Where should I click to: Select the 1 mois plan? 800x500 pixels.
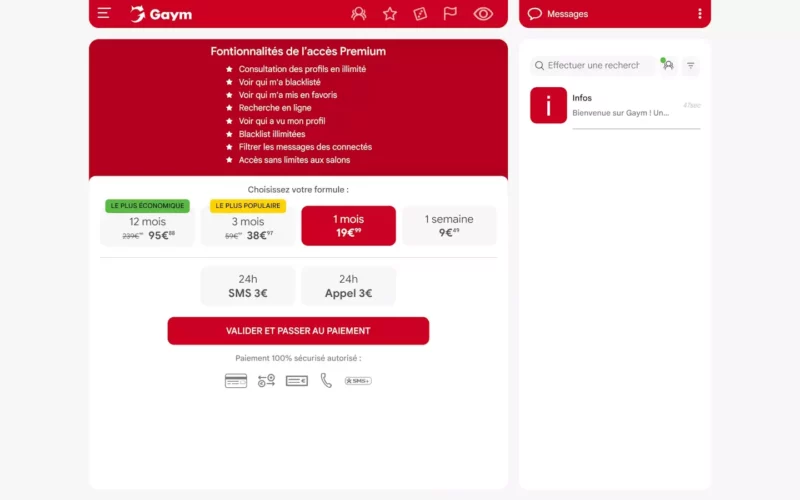[348, 226]
